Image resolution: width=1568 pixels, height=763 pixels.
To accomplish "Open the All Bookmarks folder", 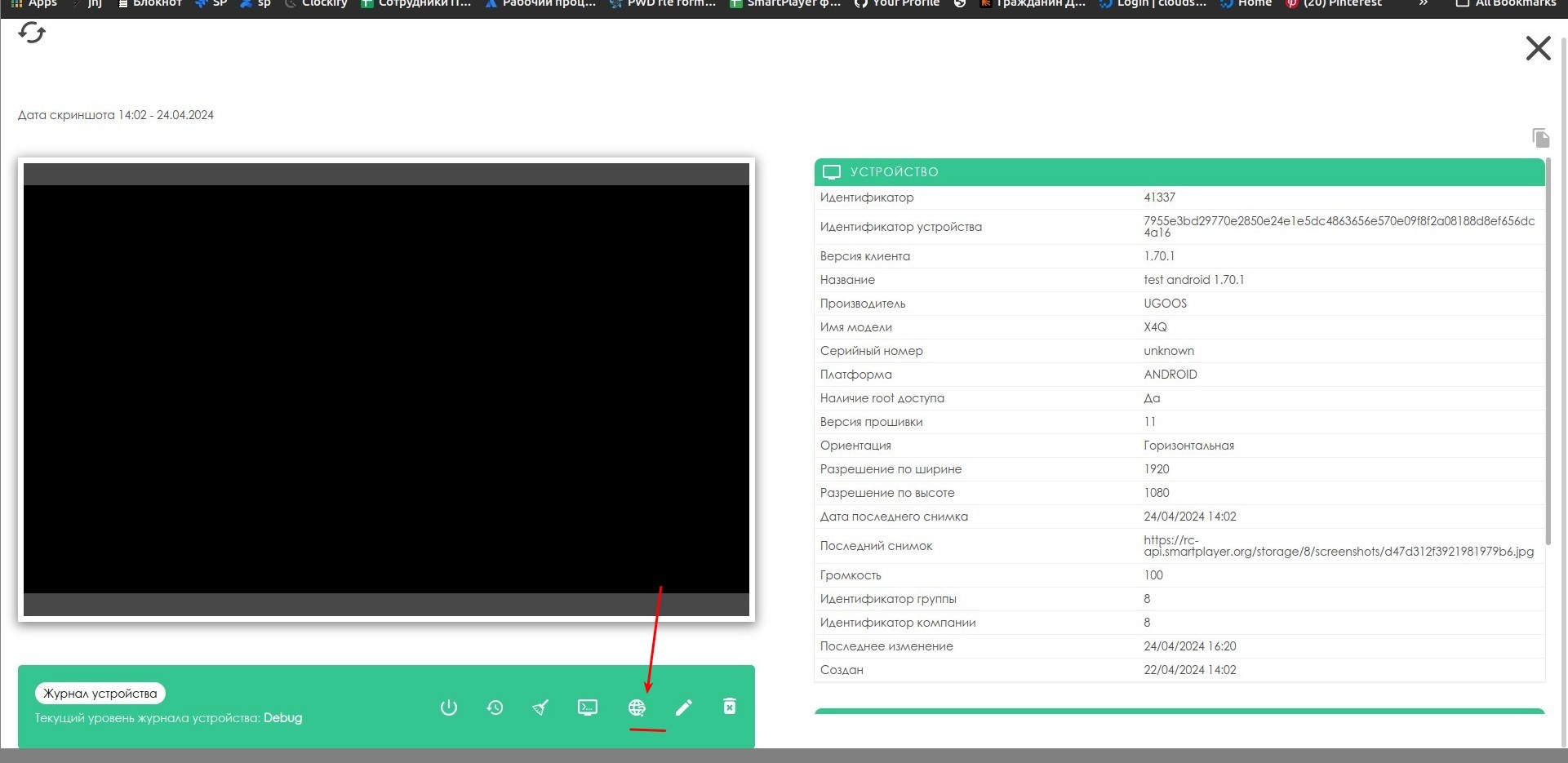I will pos(1506,4).
